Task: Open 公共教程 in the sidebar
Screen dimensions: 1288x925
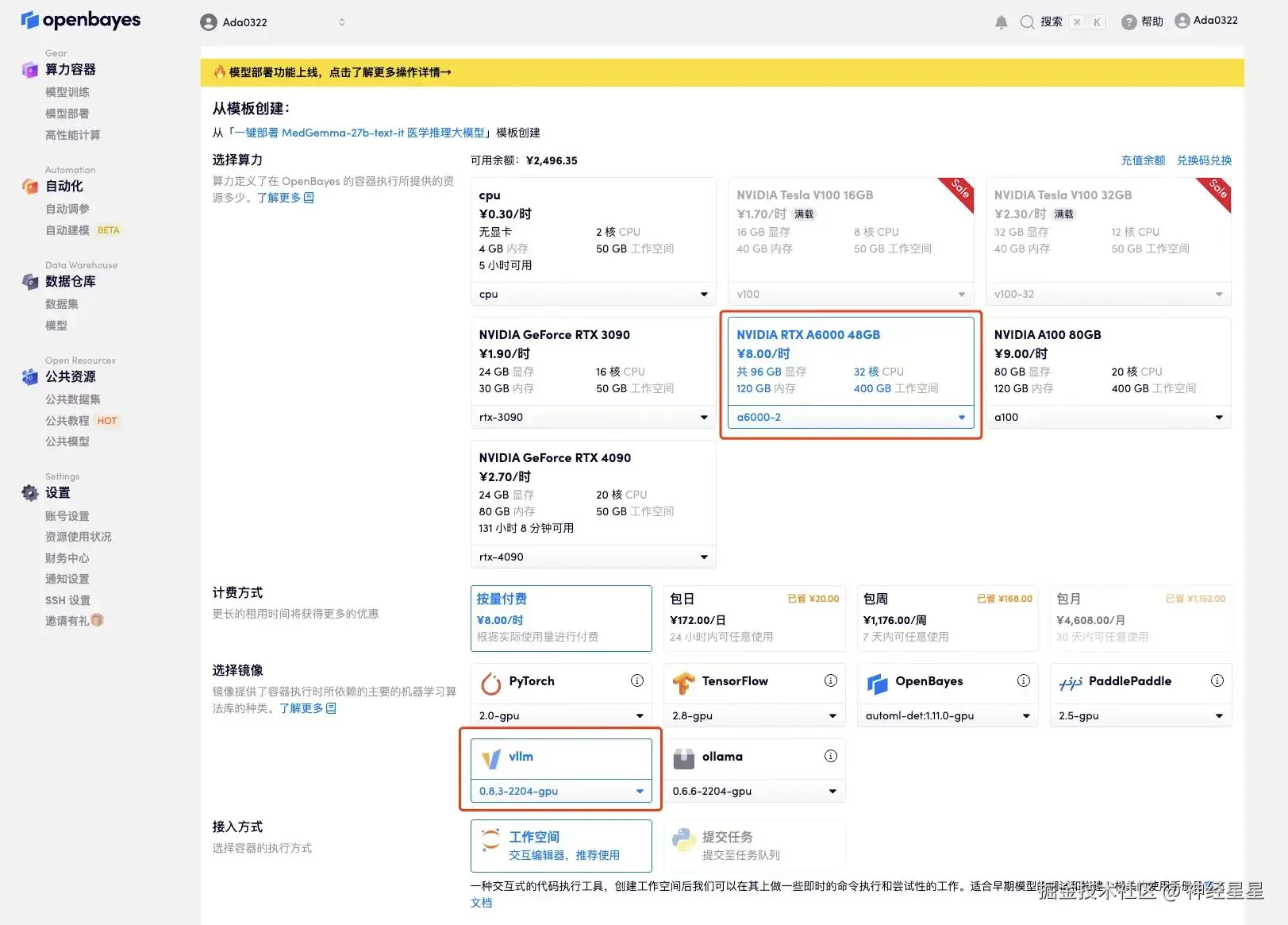Action: pyautogui.click(x=67, y=421)
